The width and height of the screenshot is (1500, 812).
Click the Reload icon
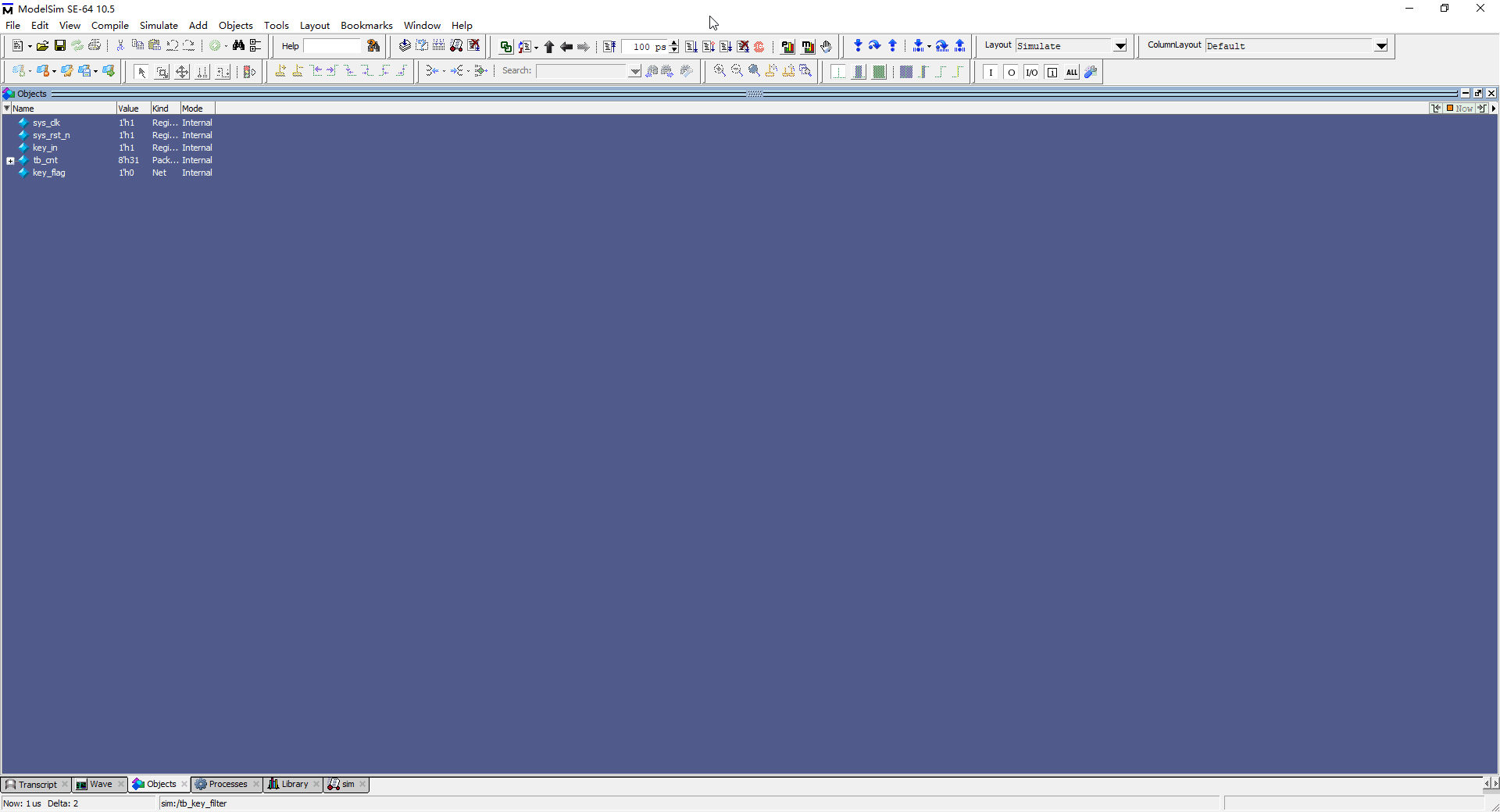point(77,46)
